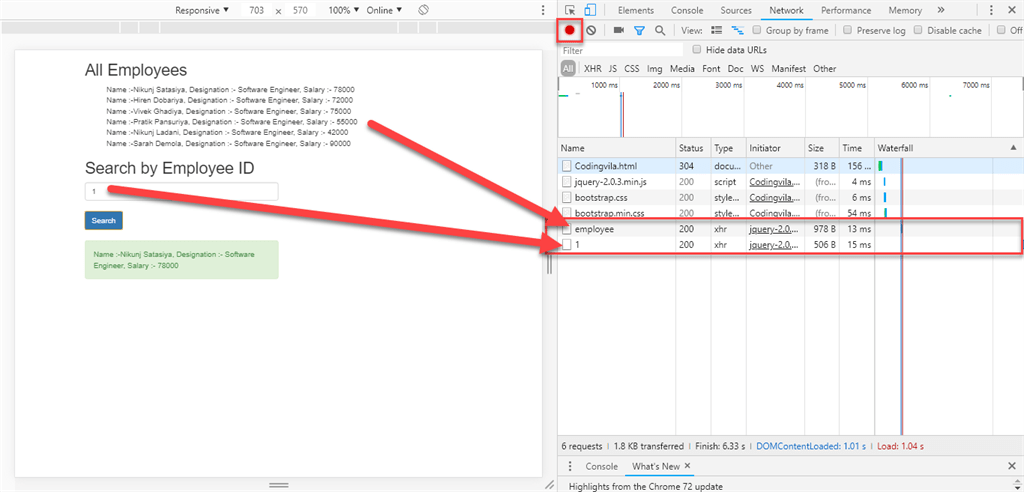The height and width of the screenshot is (492, 1024).
Task: Open the drawer Console tab
Action: [x=601, y=466]
